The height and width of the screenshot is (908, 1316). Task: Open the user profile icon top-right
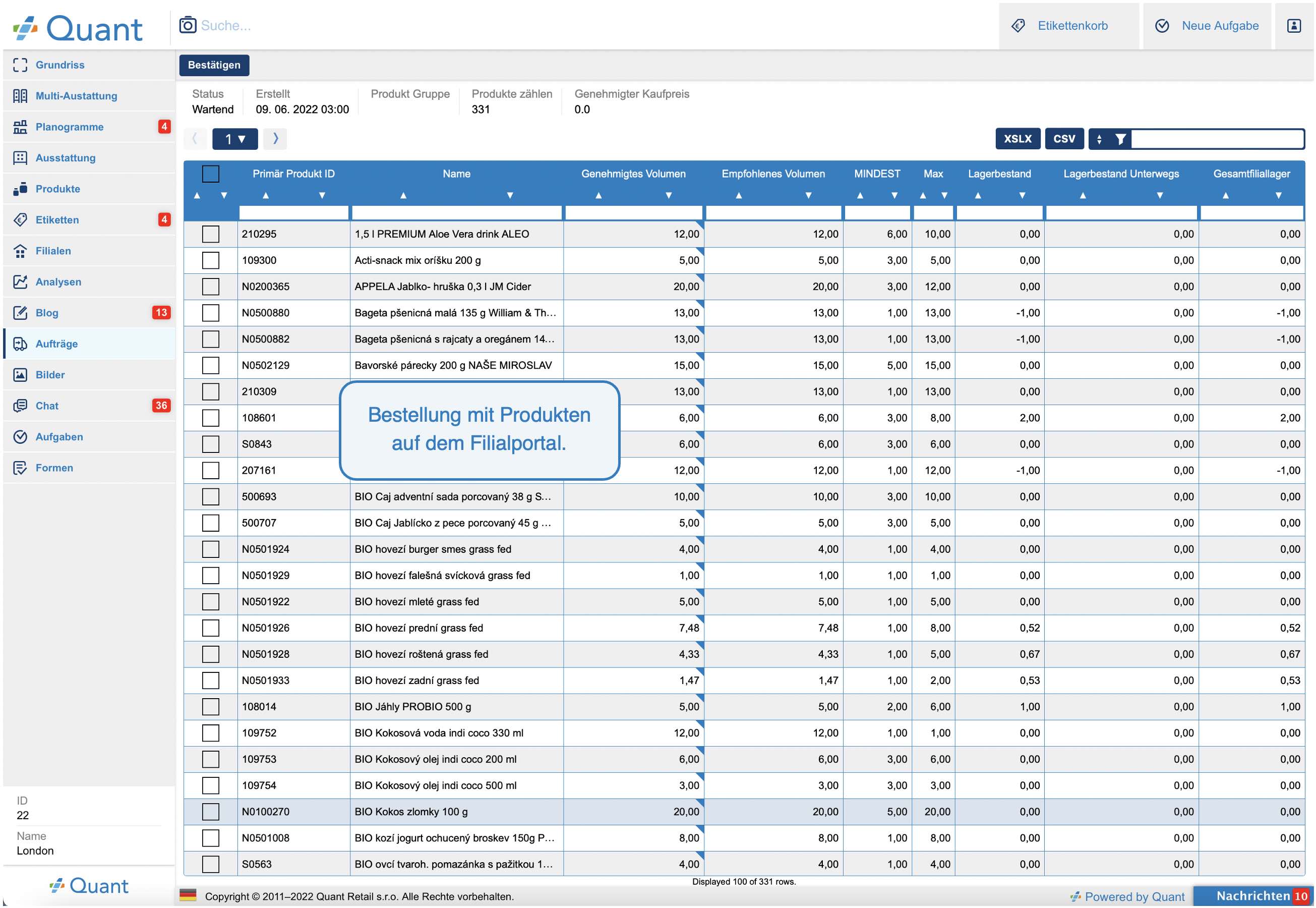click(1294, 26)
